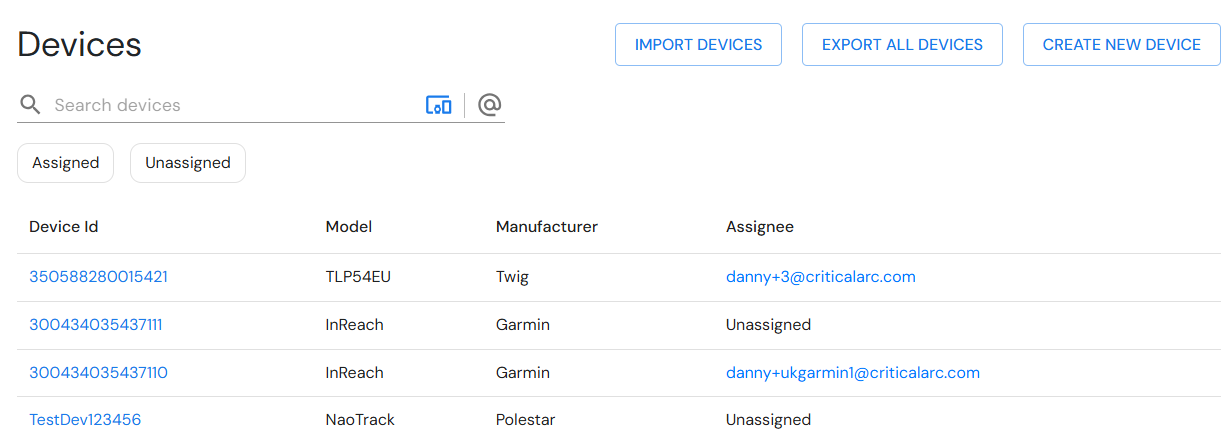Screen dimensions: 1232x439
Task: Open assignee danny+3@criticalarc.com
Action: [x=821, y=277]
